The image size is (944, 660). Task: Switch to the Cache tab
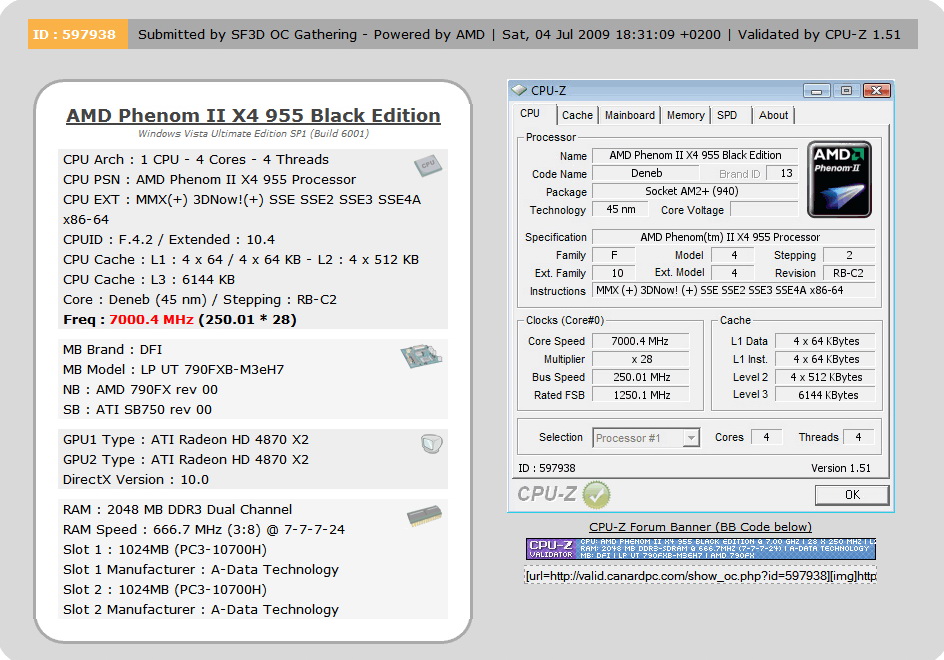(x=577, y=115)
